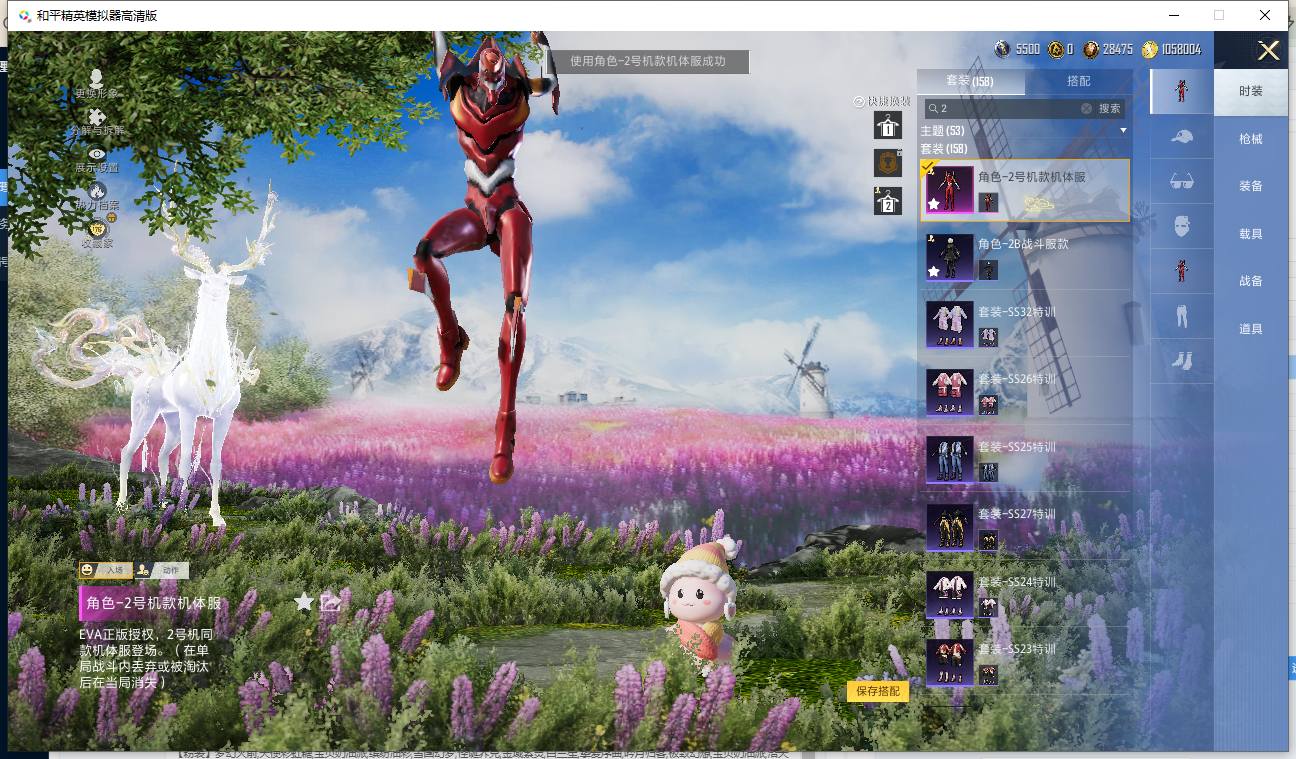1296x759 pixels.
Task: Click small piece icon under 套装-SS27特训
Action: (x=988, y=540)
